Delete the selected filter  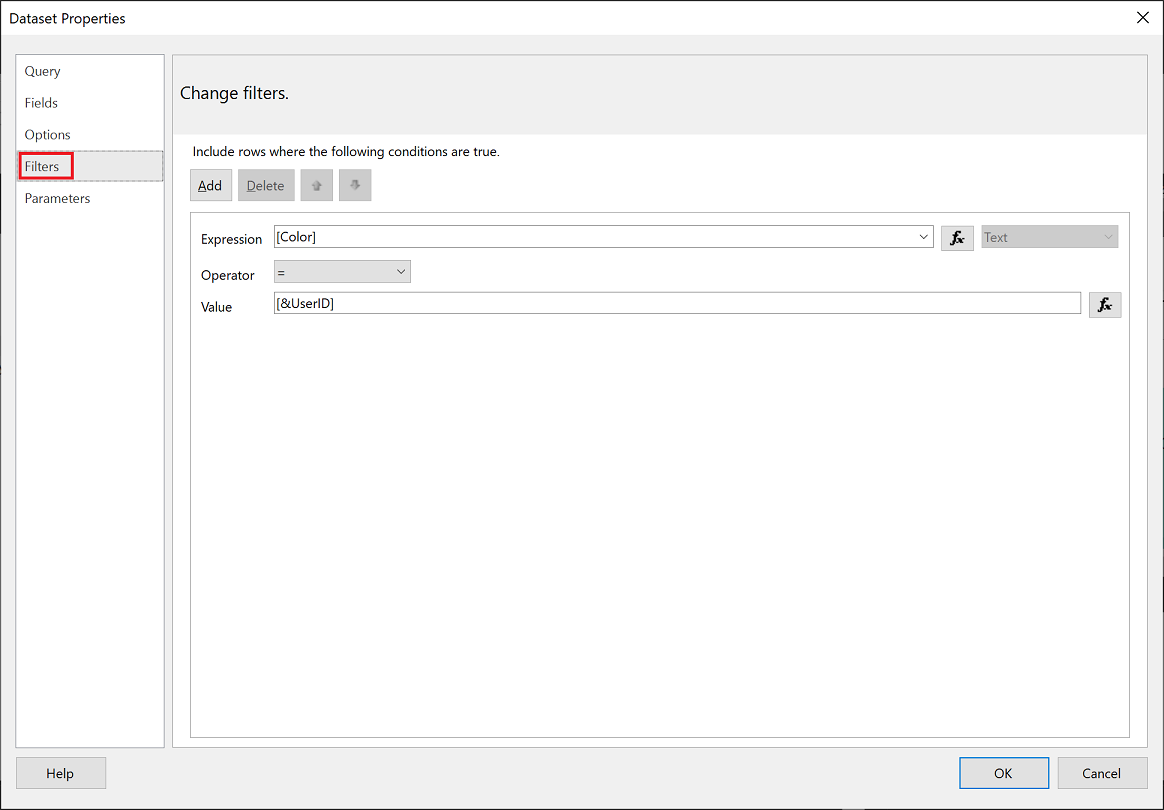pos(265,185)
